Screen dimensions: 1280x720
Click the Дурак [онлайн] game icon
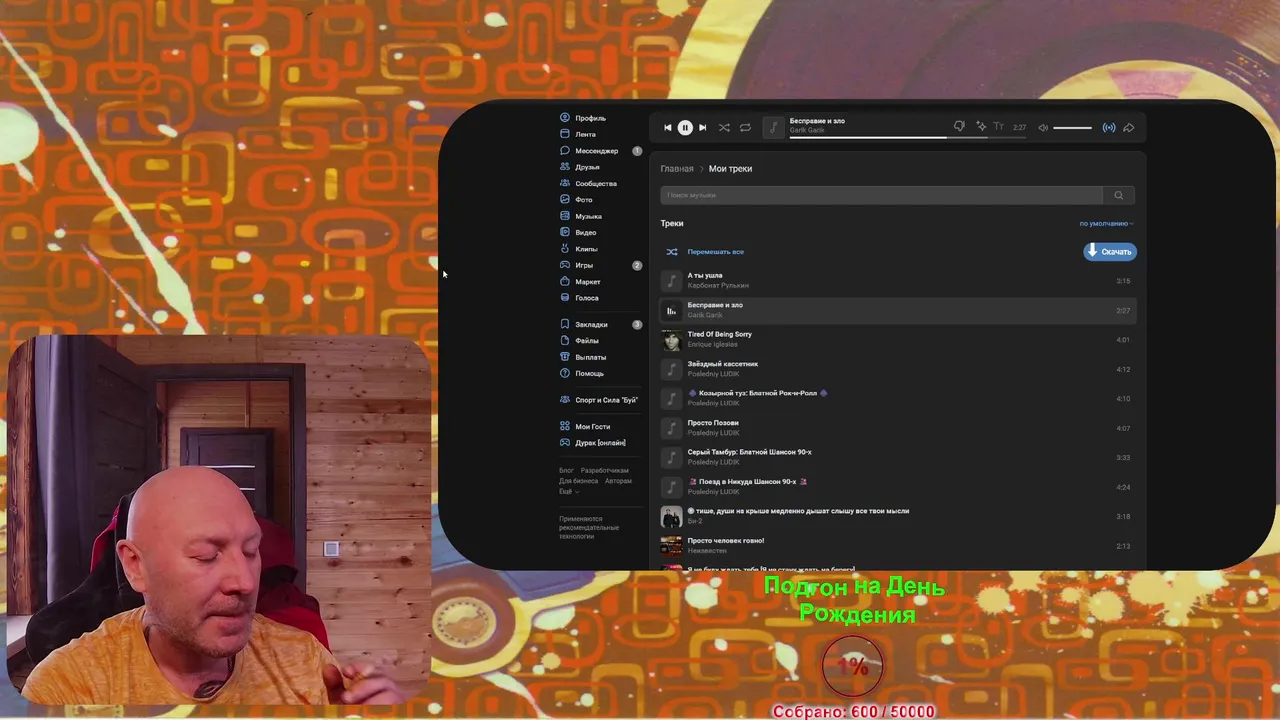565,443
